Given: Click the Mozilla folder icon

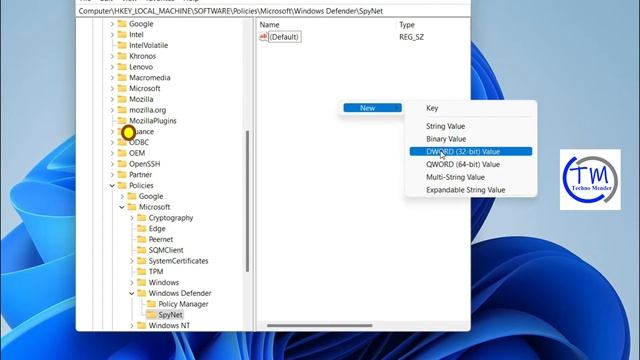Looking at the screenshot, I should [x=122, y=99].
